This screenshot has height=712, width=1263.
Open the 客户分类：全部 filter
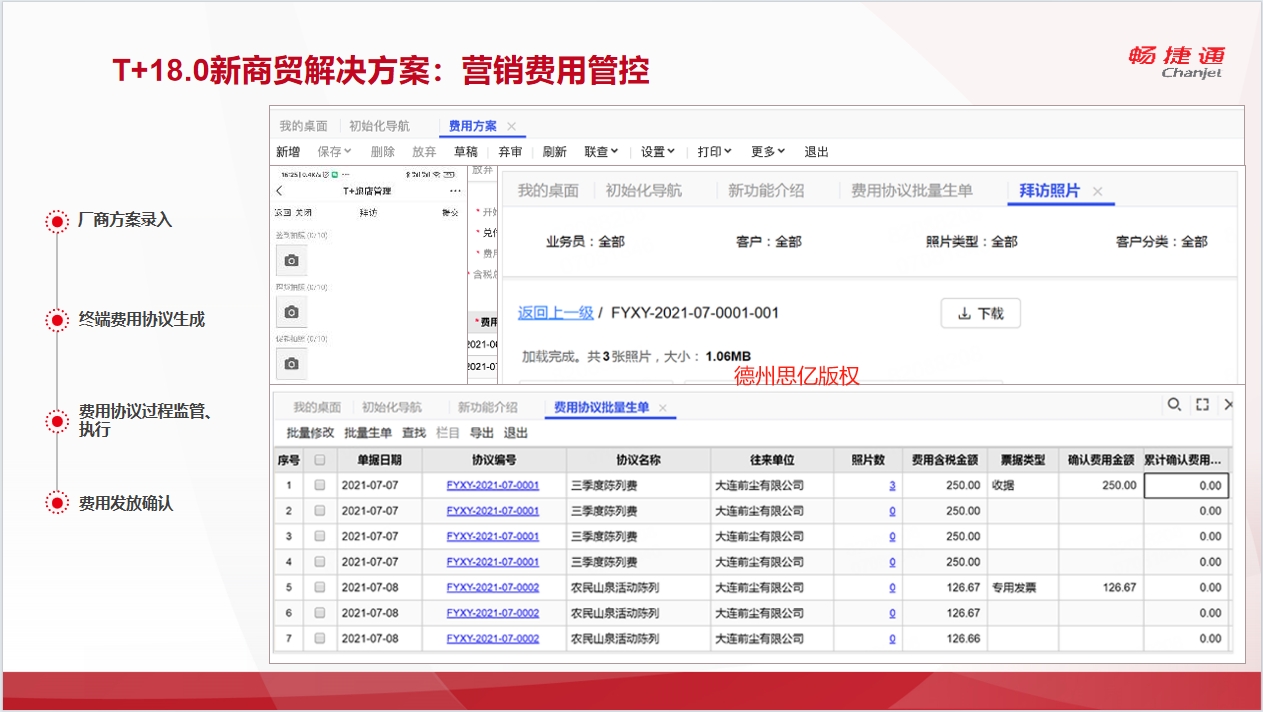[x=1161, y=241]
